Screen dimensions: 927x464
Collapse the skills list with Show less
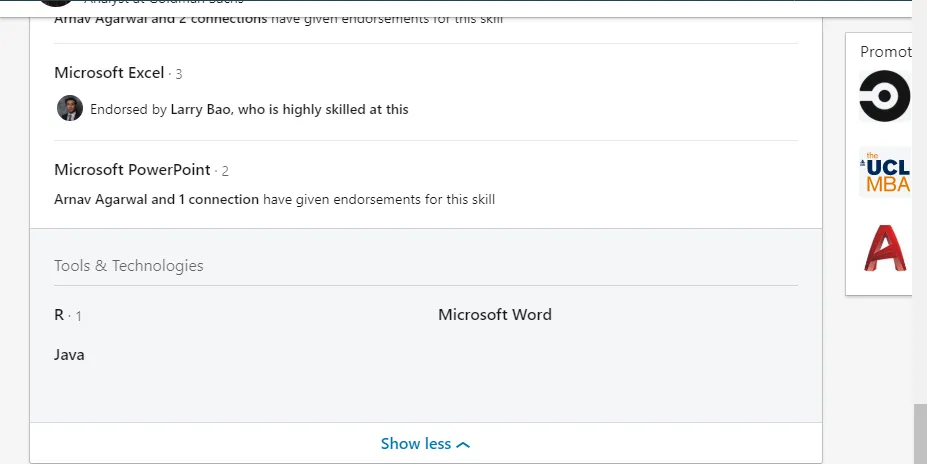pyautogui.click(x=425, y=443)
